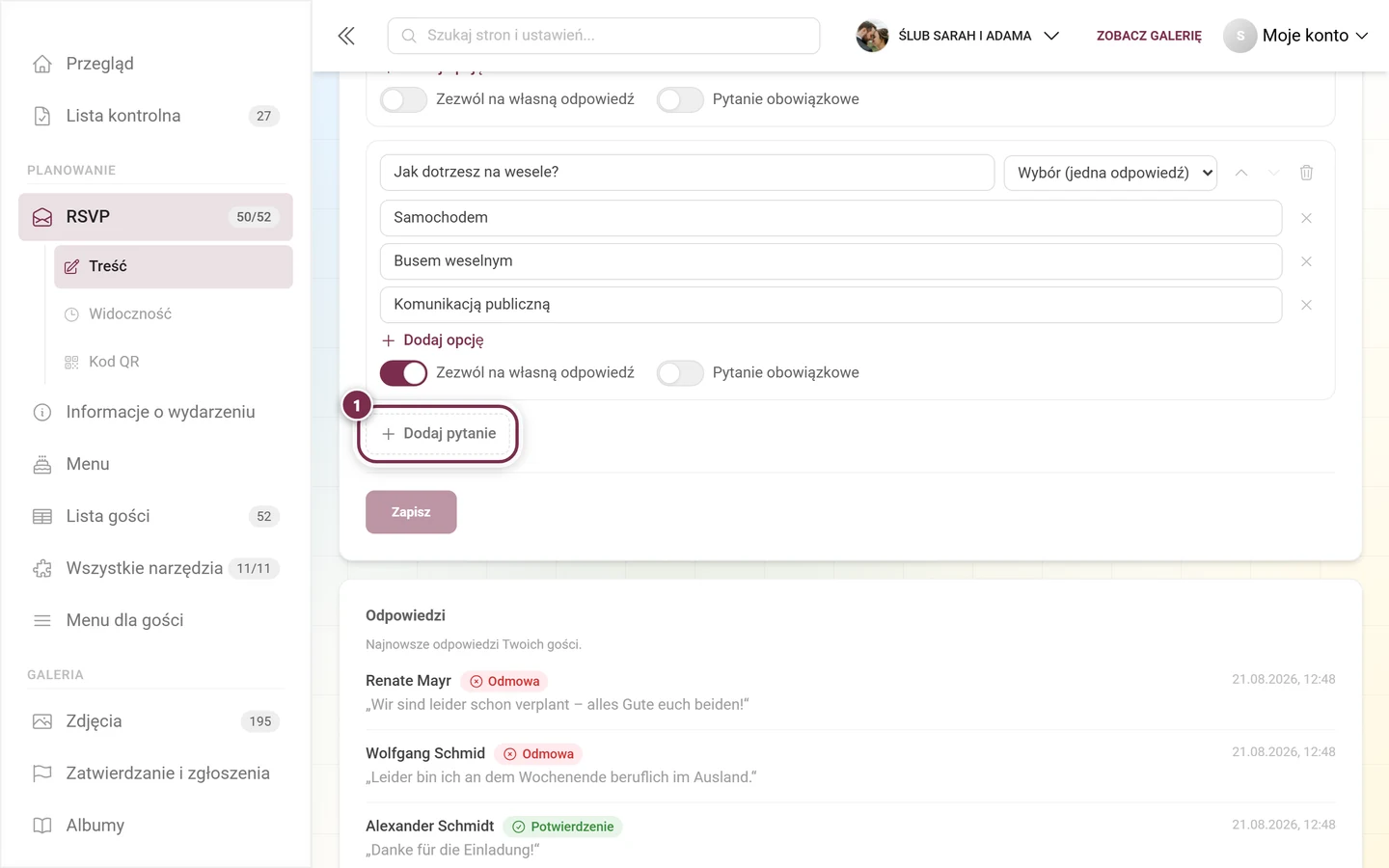Click the Przegląd home icon
Image resolution: width=1389 pixels, height=868 pixels.
coord(42,64)
